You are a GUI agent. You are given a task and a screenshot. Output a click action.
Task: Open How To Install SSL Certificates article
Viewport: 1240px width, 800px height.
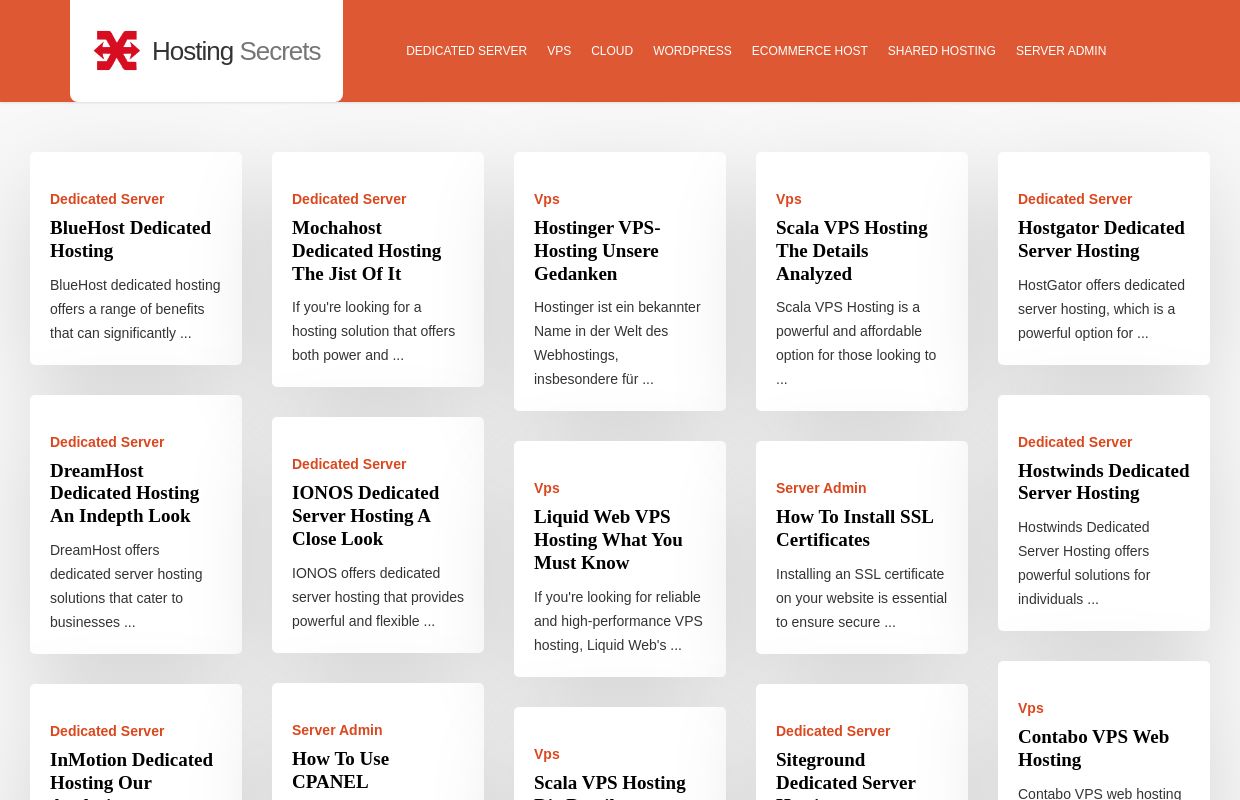[x=855, y=528]
